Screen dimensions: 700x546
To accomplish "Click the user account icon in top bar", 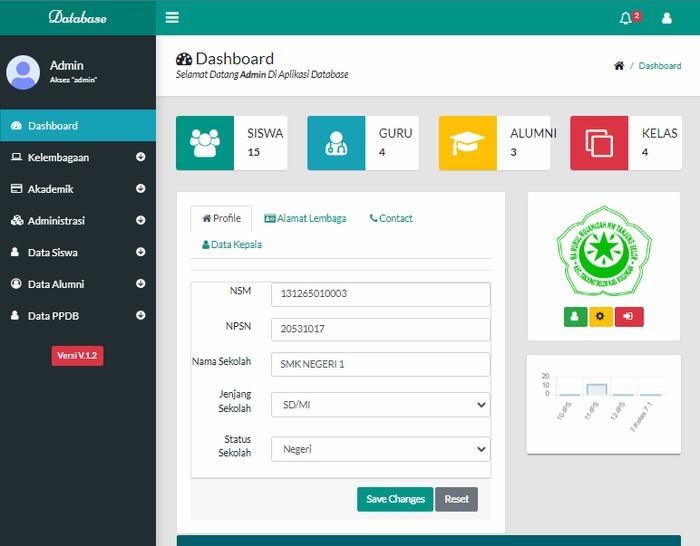I will tap(667, 18).
